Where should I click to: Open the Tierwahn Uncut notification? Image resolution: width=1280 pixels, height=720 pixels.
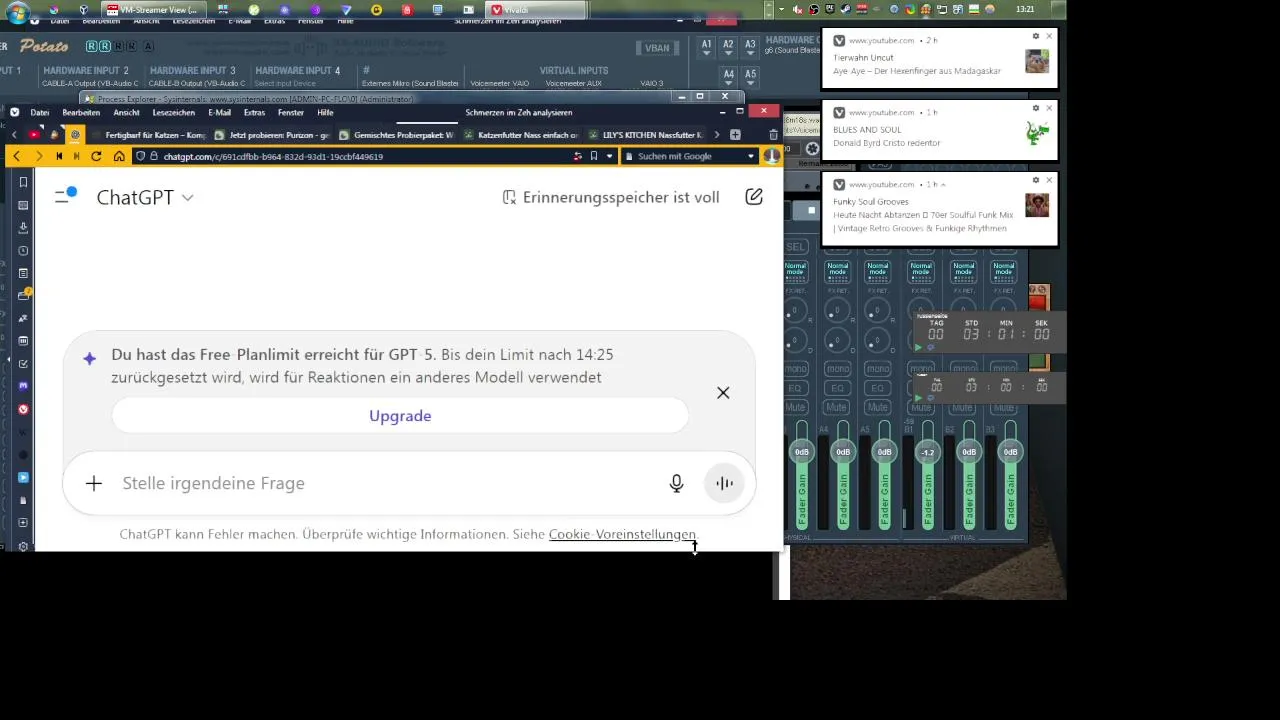pyautogui.click(x=939, y=58)
